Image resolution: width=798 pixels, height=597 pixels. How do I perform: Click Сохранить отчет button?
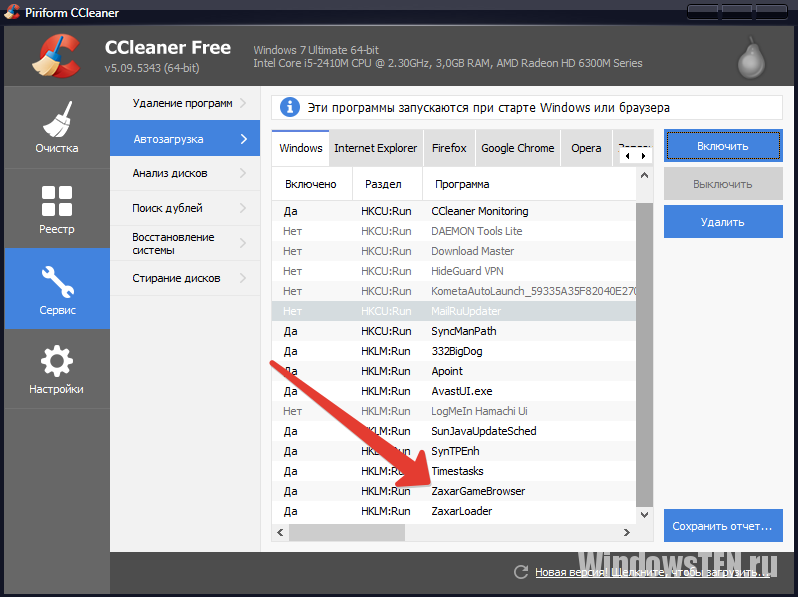coord(723,526)
